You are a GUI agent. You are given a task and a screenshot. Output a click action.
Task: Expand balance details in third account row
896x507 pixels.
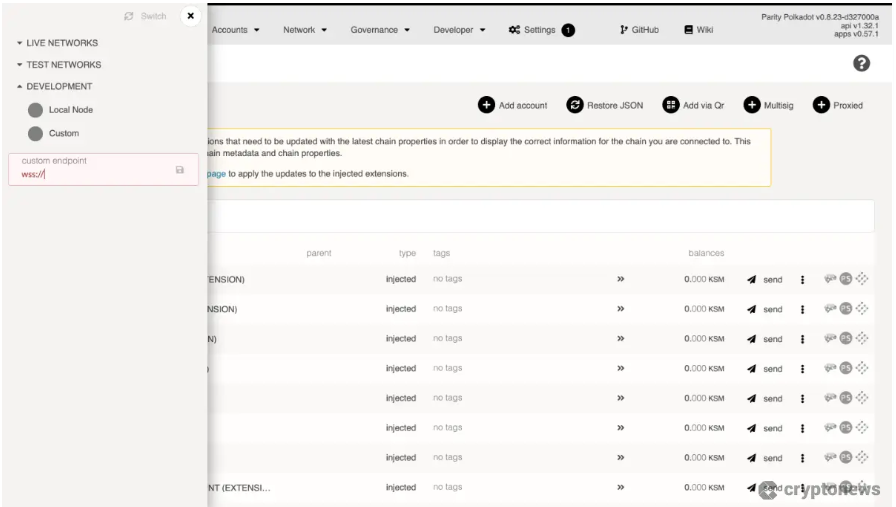621,338
